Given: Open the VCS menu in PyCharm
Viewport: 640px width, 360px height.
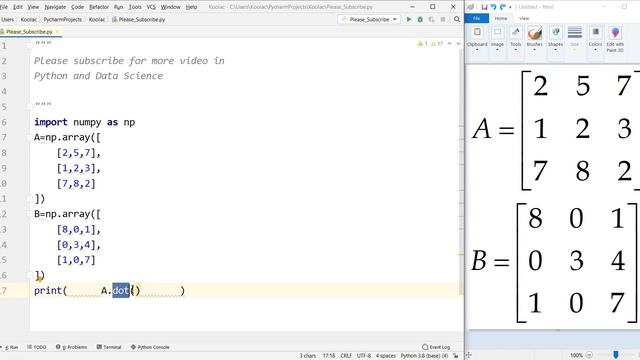Looking at the screenshot, I should (151, 7).
